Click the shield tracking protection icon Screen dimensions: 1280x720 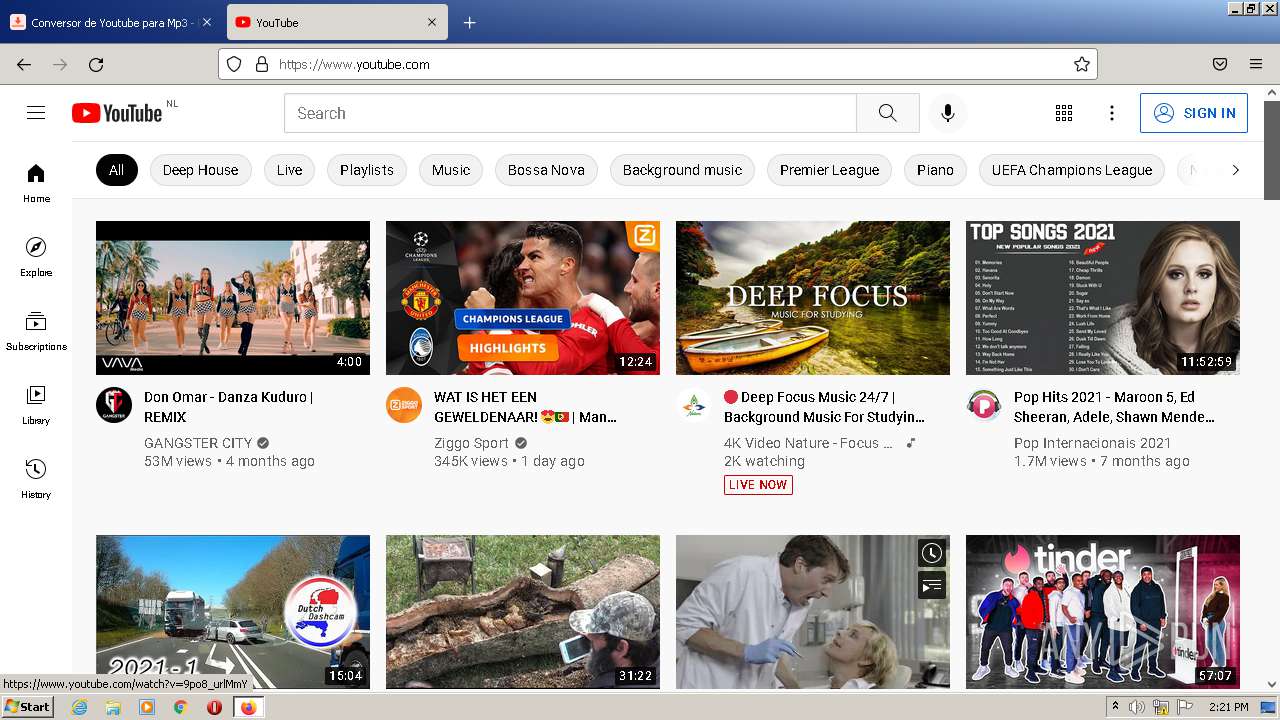point(234,64)
